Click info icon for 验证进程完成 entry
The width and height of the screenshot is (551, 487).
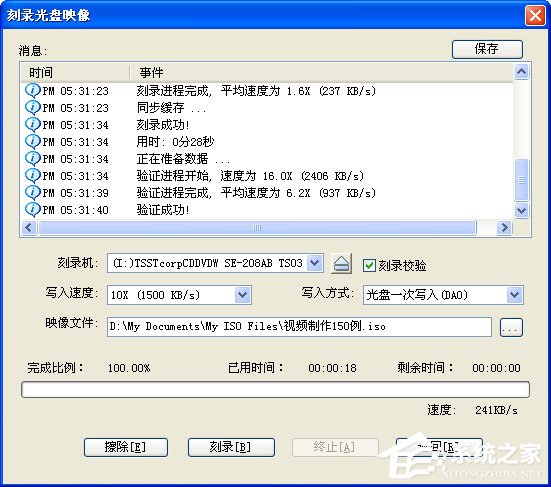33,193
